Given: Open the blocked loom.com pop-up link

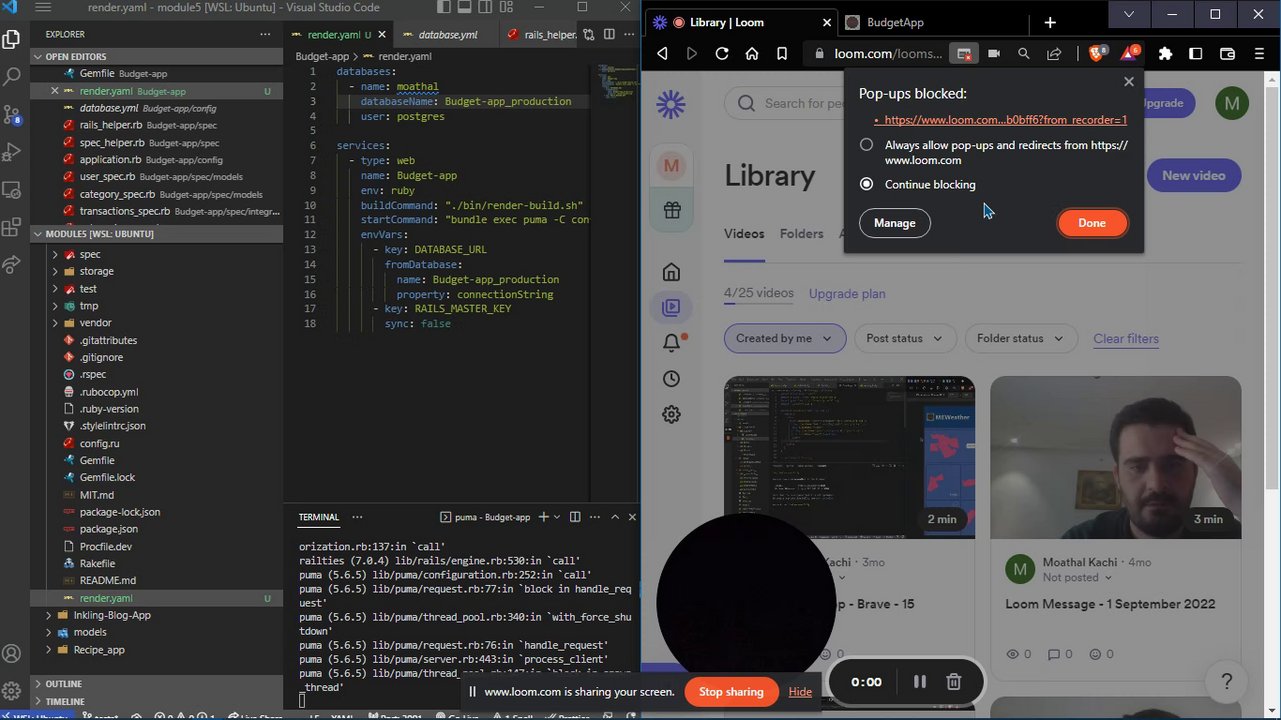Looking at the screenshot, I should point(1005,120).
